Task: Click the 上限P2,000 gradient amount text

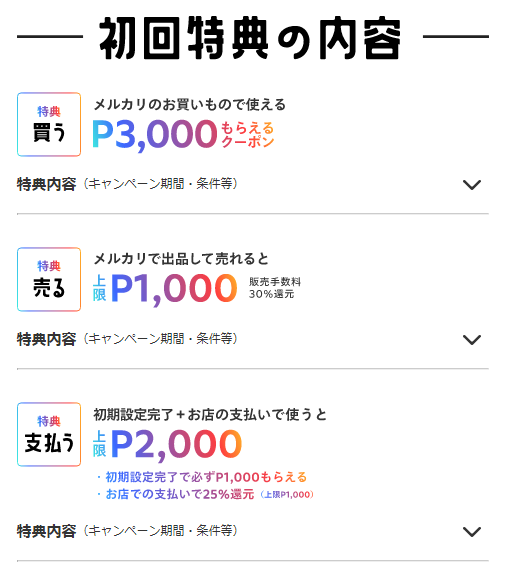Action: click(167, 445)
